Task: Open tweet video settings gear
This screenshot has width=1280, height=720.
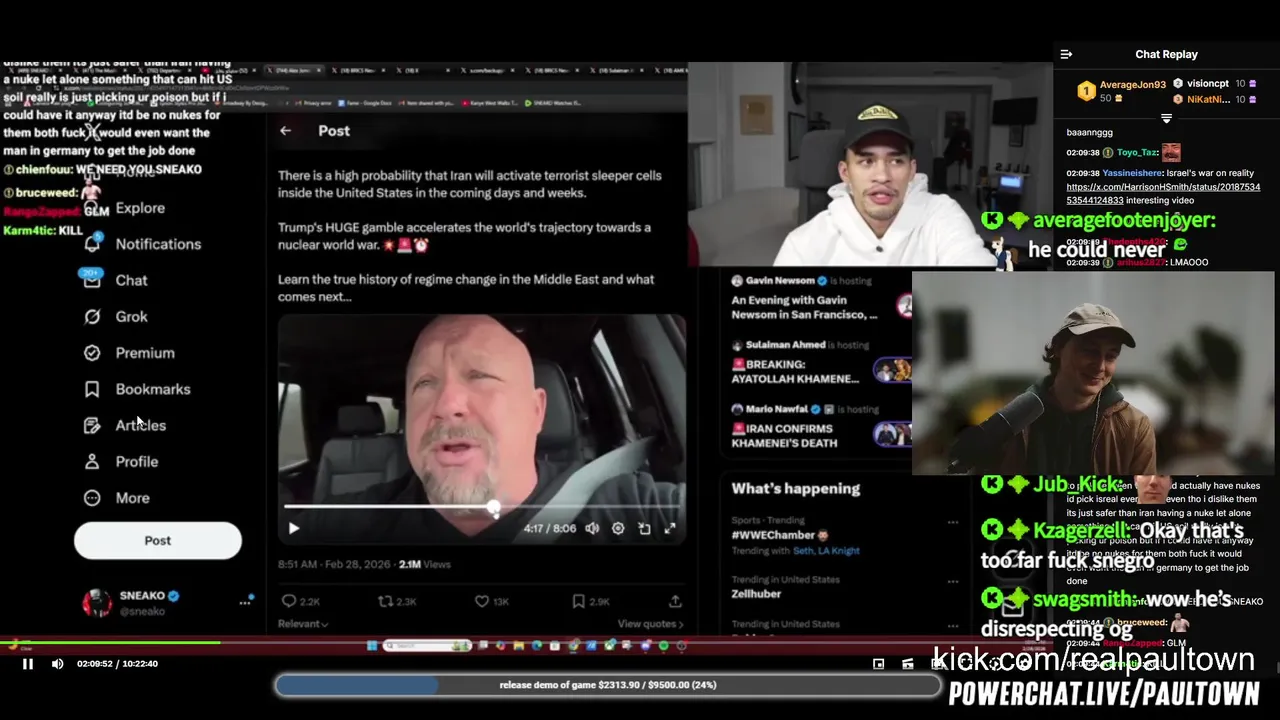Action: click(618, 528)
